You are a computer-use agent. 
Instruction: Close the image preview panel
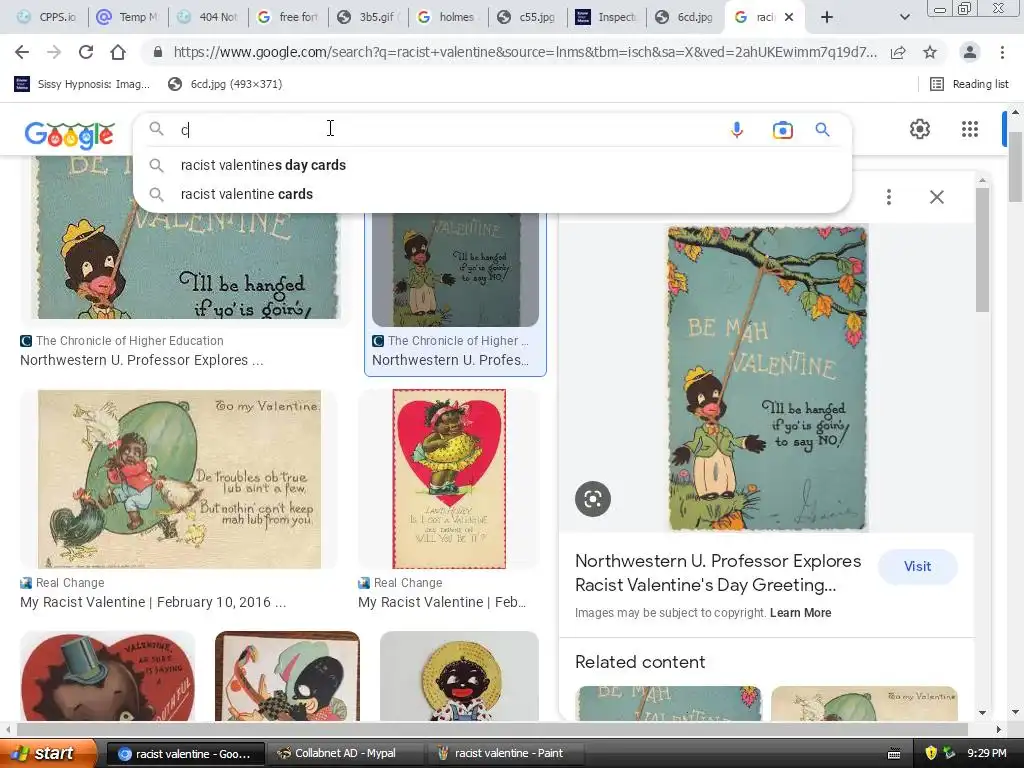(936, 197)
